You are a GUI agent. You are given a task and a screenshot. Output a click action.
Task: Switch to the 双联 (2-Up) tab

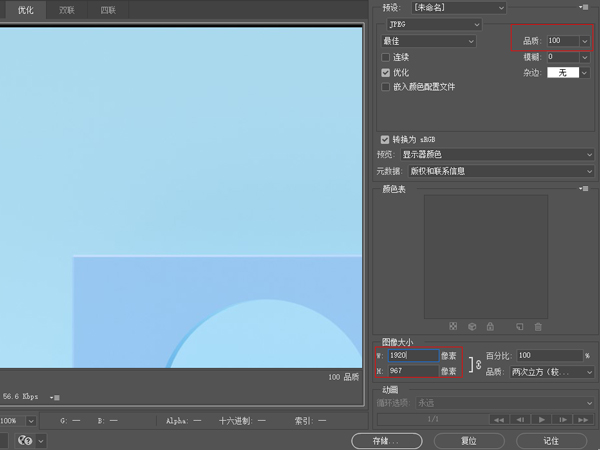click(x=66, y=10)
